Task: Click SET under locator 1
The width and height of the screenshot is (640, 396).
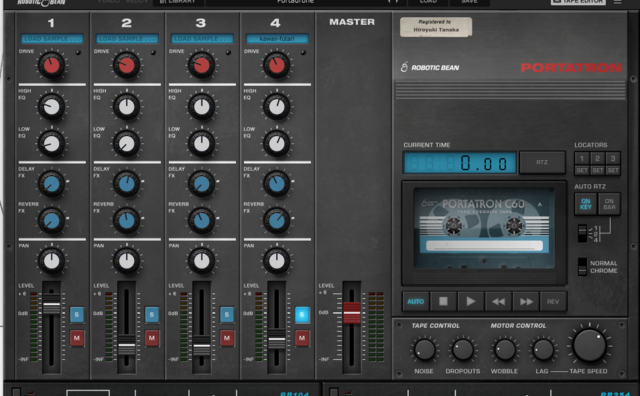Action: pyautogui.click(x=582, y=170)
